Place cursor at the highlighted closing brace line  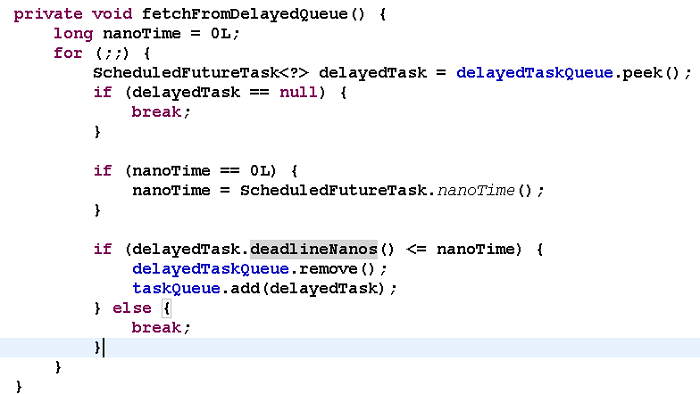pos(350,348)
